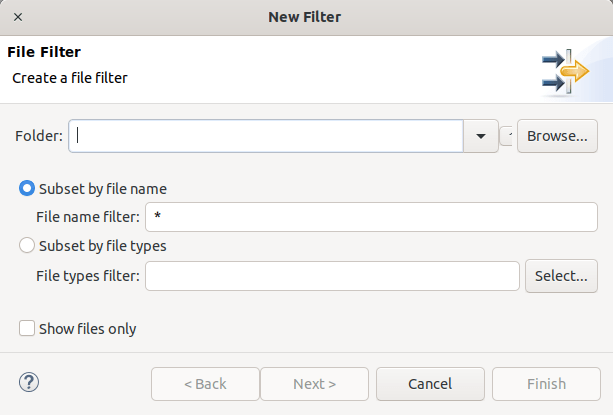Screen dimensions: 613x415
Task: Click into the Folder combo text field
Action: tap(266, 136)
